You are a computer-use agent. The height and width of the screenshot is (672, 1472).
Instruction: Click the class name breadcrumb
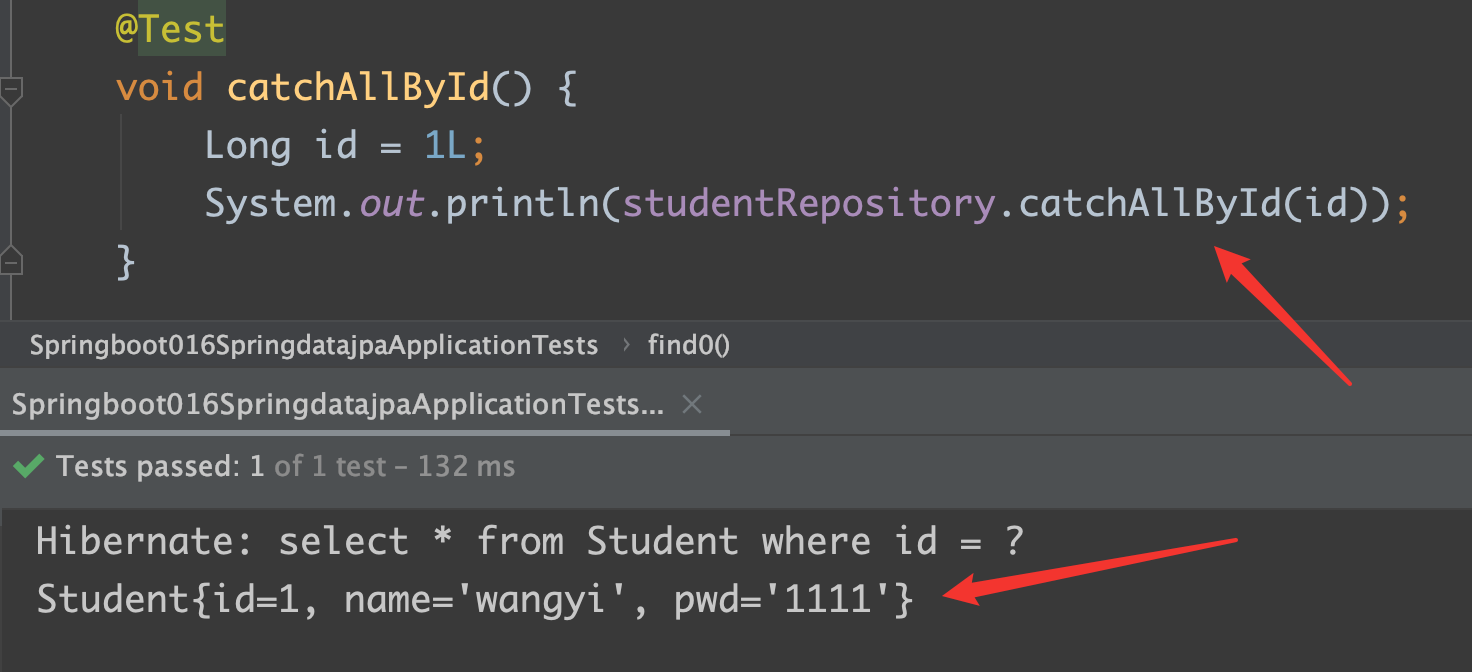click(x=313, y=346)
